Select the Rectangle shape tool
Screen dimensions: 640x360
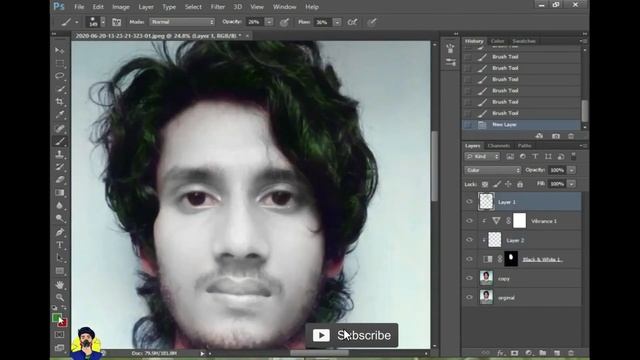pyautogui.click(x=60, y=271)
